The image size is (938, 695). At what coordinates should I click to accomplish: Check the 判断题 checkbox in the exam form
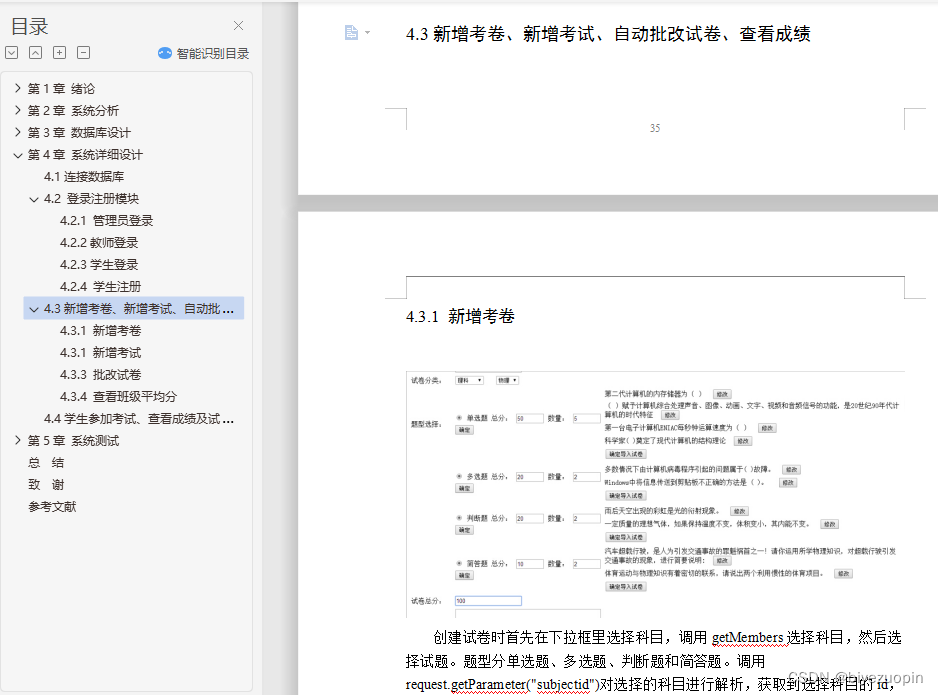pyautogui.click(x=457, y=516)
